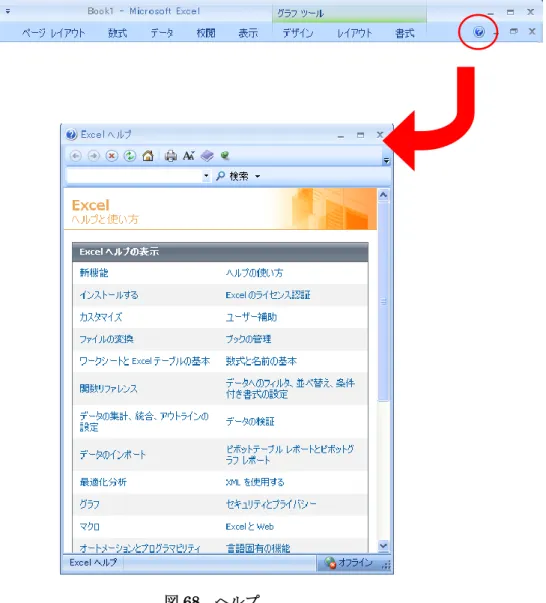Image resolution: width=546 pixels, height=603 pixels.
Task: Open データのインポート help link
Action: (x=113, y=455)
